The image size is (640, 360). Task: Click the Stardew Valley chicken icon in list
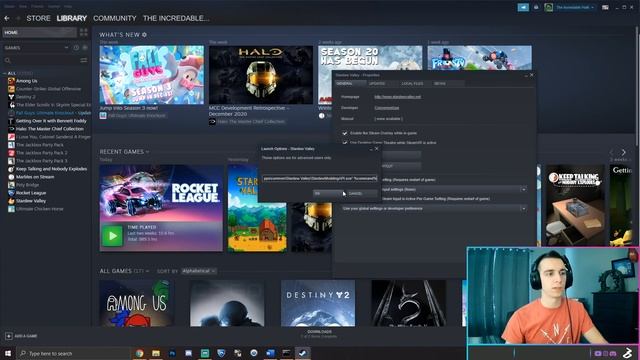[11, 201]
